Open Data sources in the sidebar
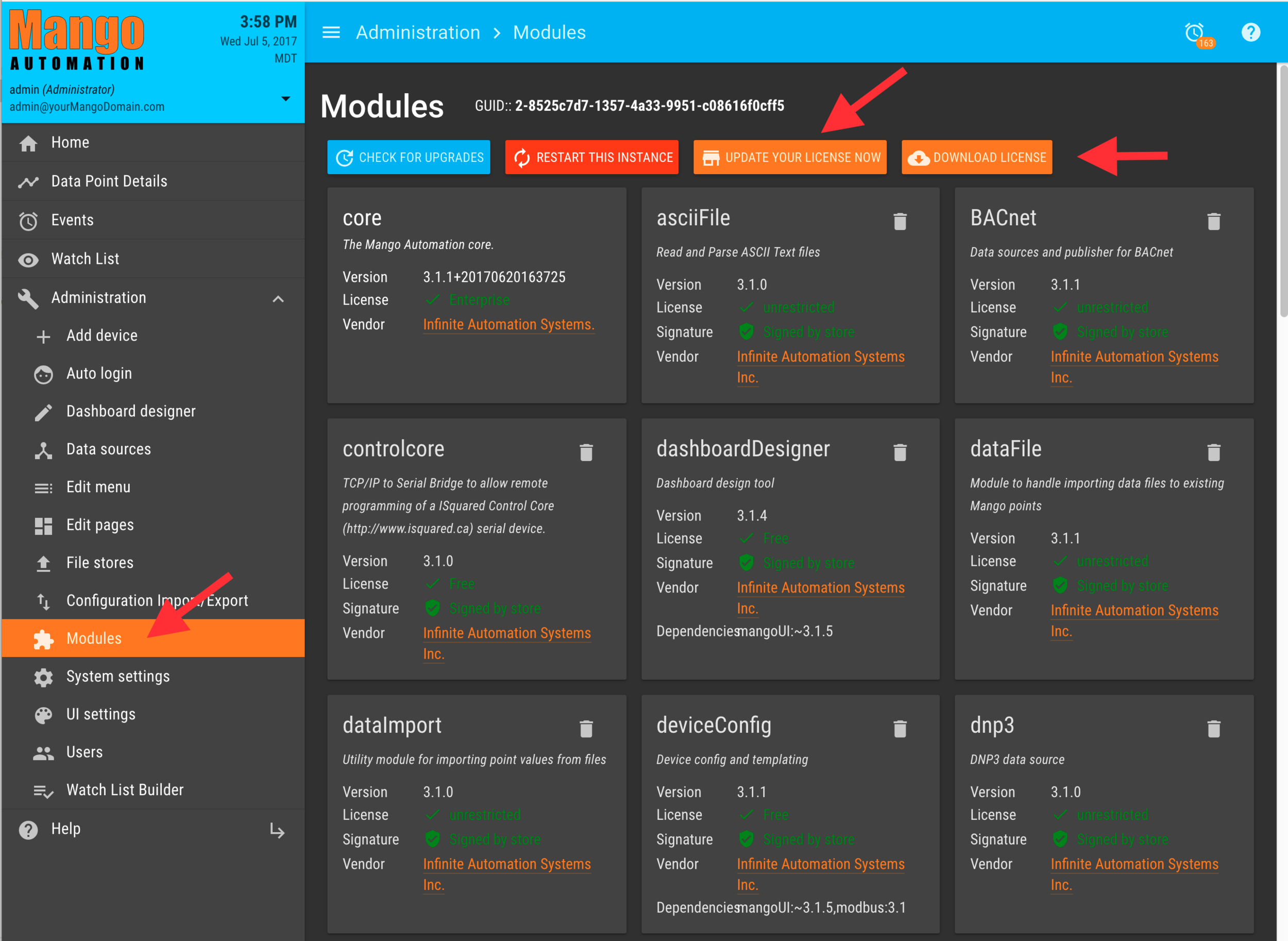 pyautogui.click(x=108, y=449)
